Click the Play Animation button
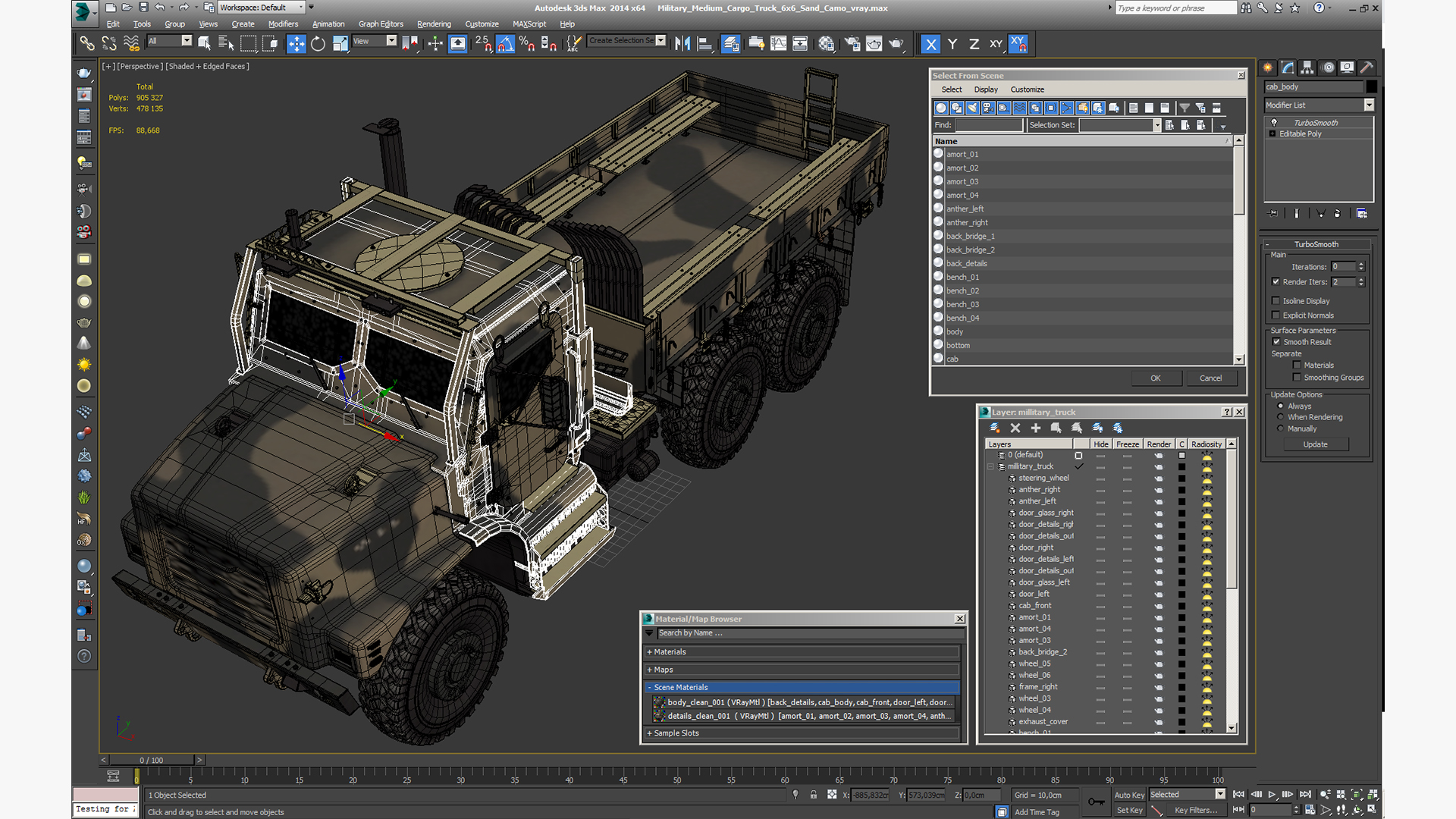Viewport: 1456px width, 819px height. (x=1272, y=794)
